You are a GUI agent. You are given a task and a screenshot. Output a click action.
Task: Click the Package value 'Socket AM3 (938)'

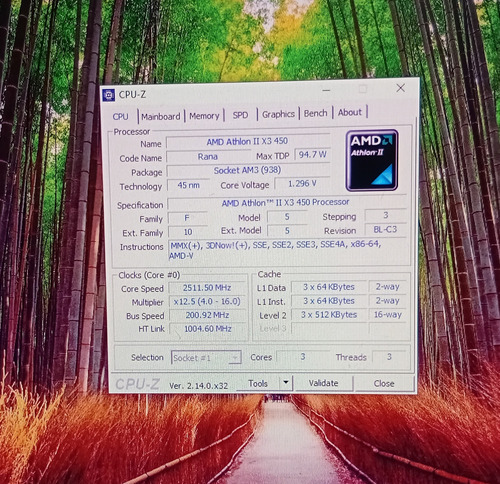pyautogui.click(x=247, y=170)
